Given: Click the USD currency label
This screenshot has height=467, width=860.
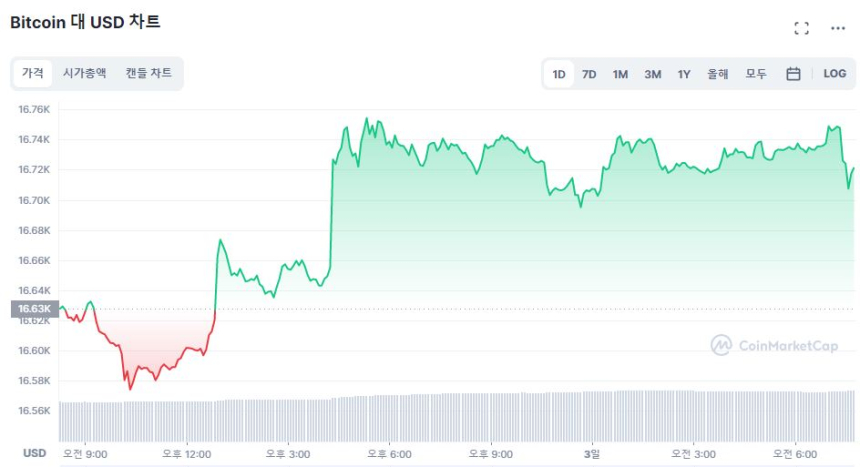Looking at the screenshot, I should 34,453.
